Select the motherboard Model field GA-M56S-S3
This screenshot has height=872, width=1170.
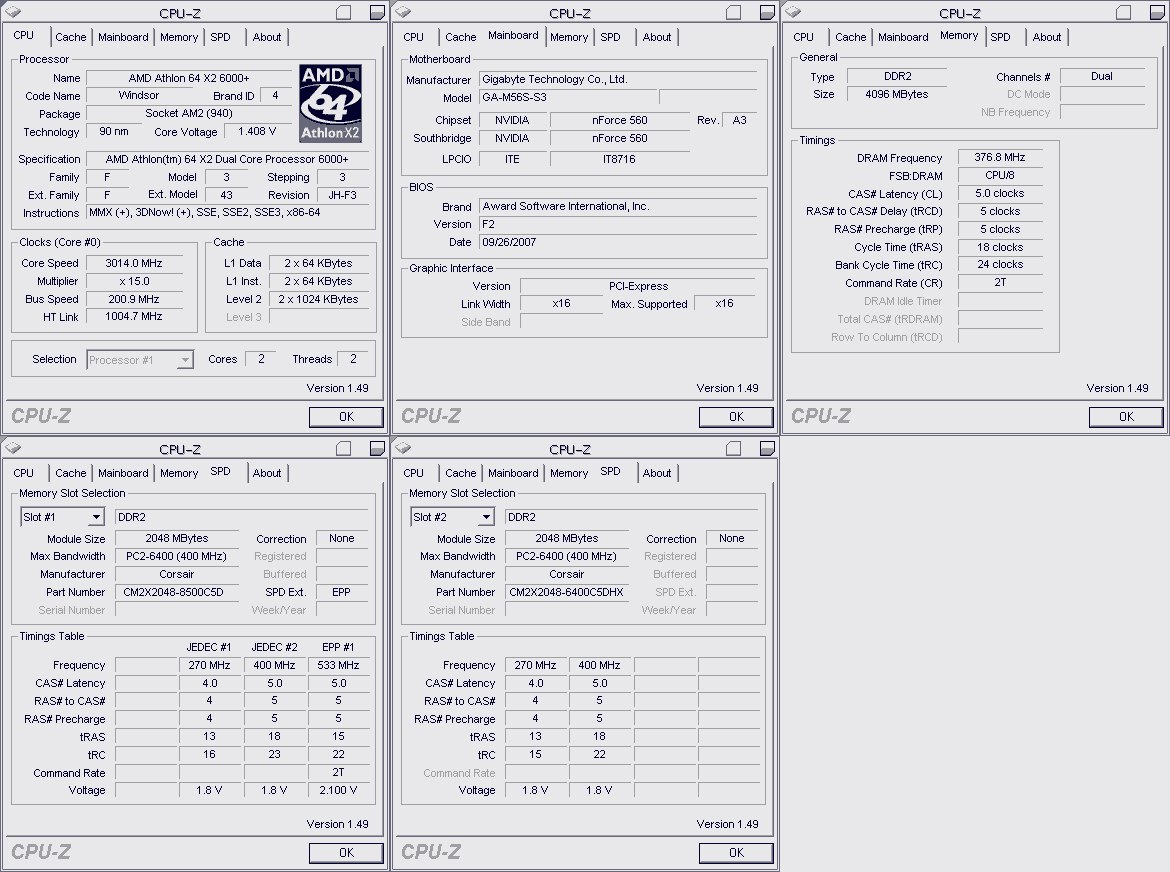point(568,98)
